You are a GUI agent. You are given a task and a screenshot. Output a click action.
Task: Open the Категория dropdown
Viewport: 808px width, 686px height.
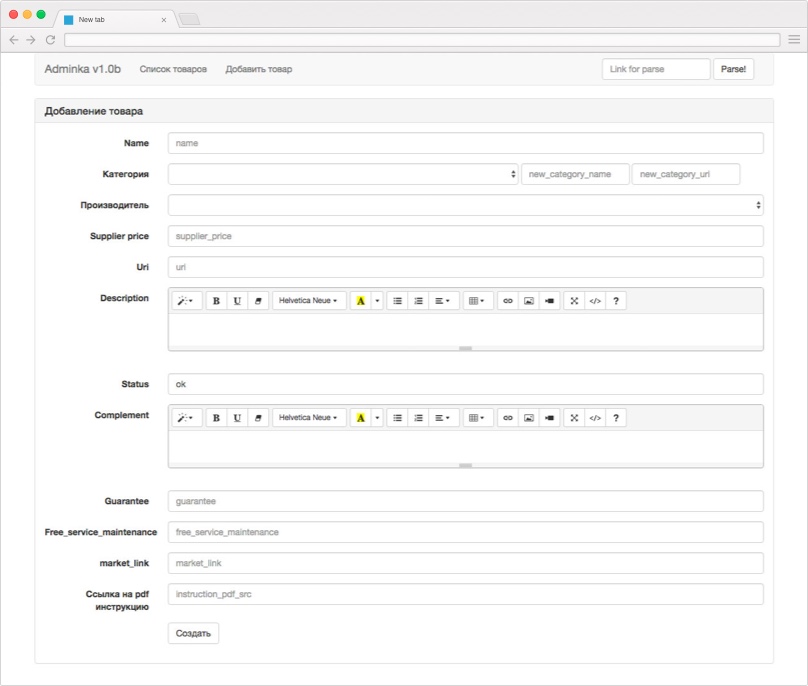point(343,174)
